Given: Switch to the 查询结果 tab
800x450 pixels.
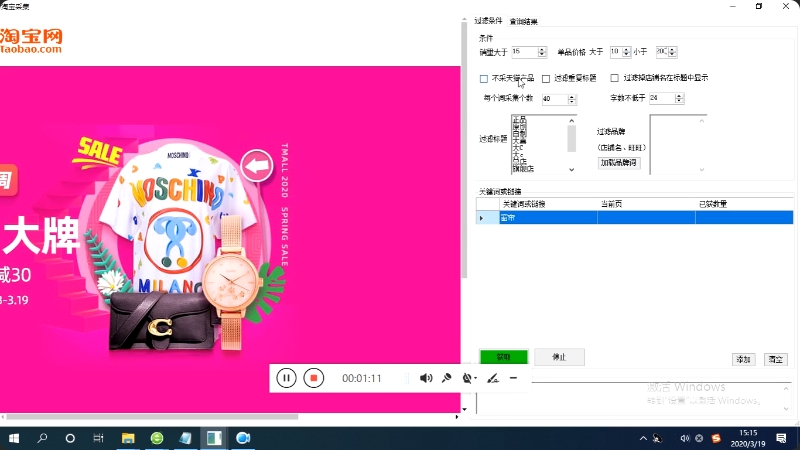Looking at the screenshot, I should coord(523,21).
